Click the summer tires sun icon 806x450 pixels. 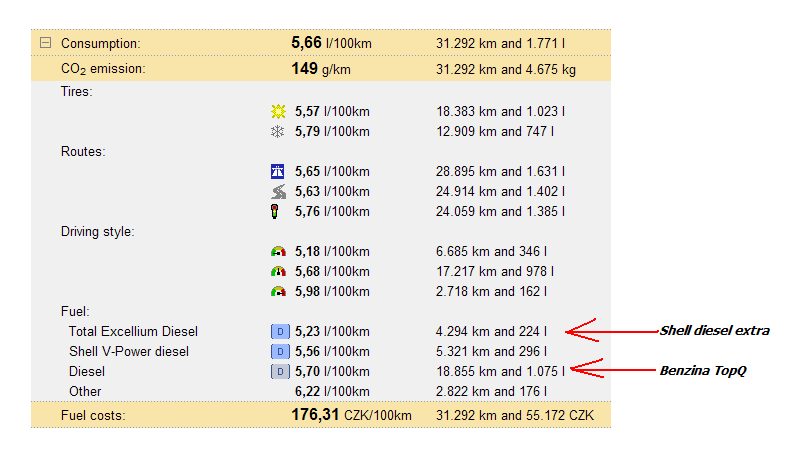278,112
